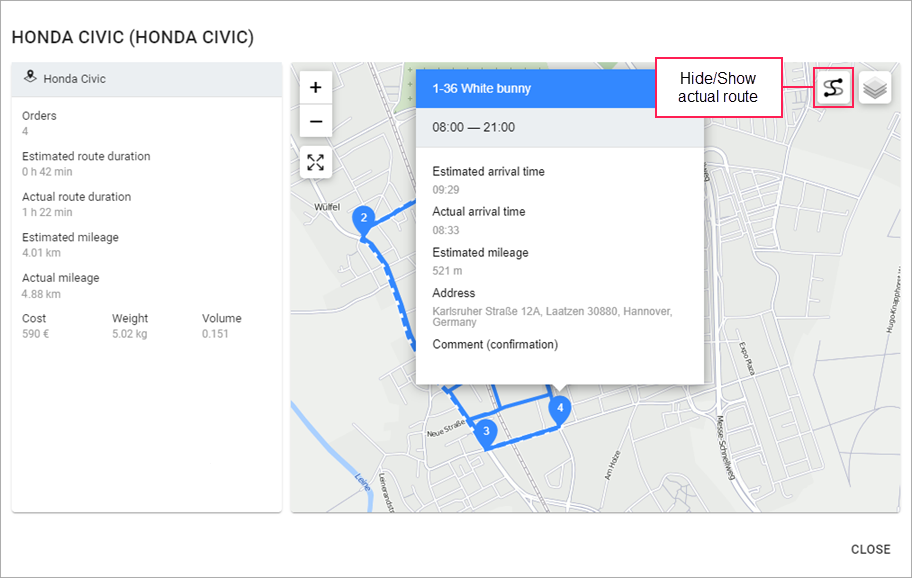Zoom in on the map

pyautogui.click(x=316, y=87)
